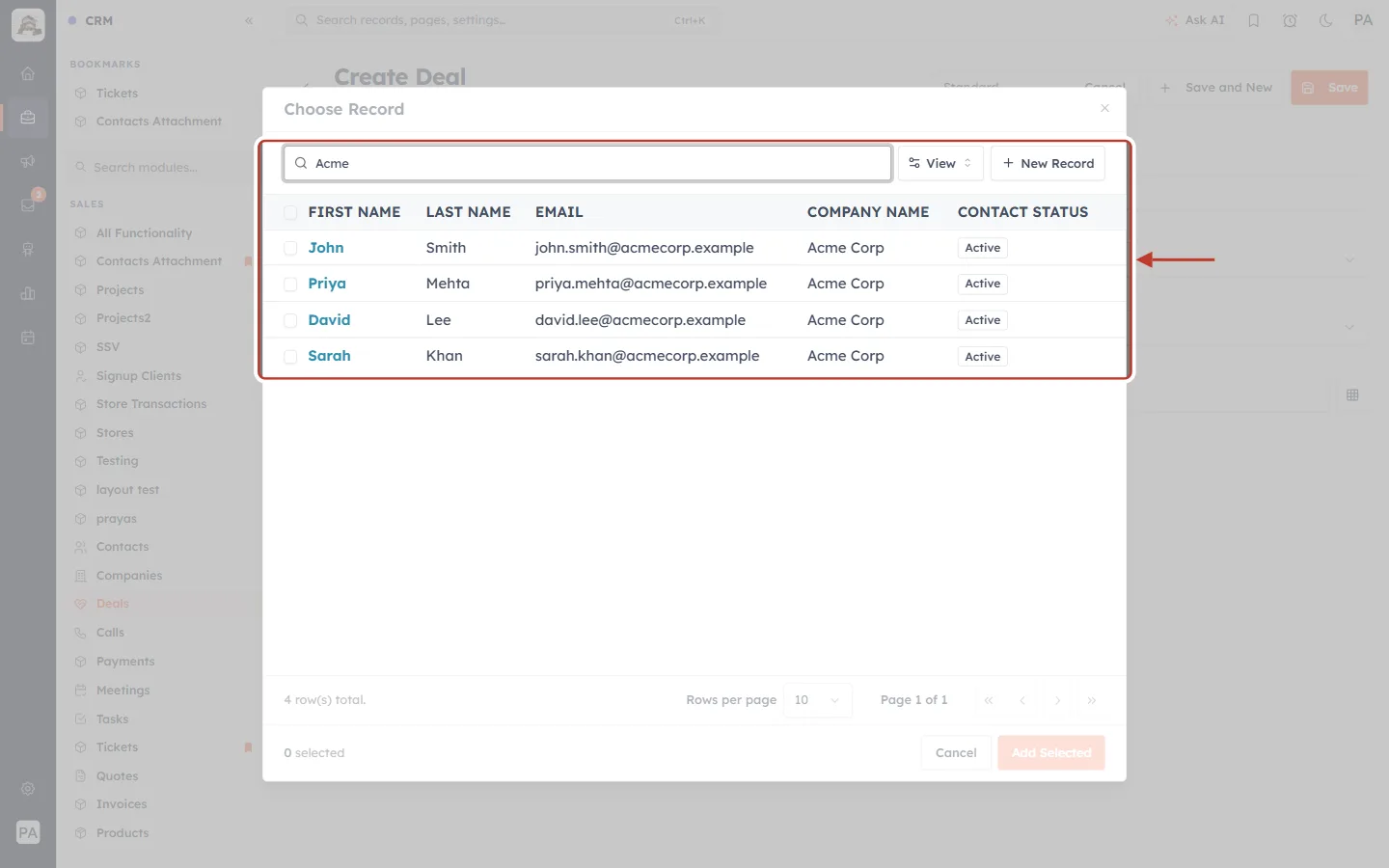Image resolution: width=1389 pixels, height=868 pixels.
Task: Open Deals in the sidebar
Action: coord(113,604)
